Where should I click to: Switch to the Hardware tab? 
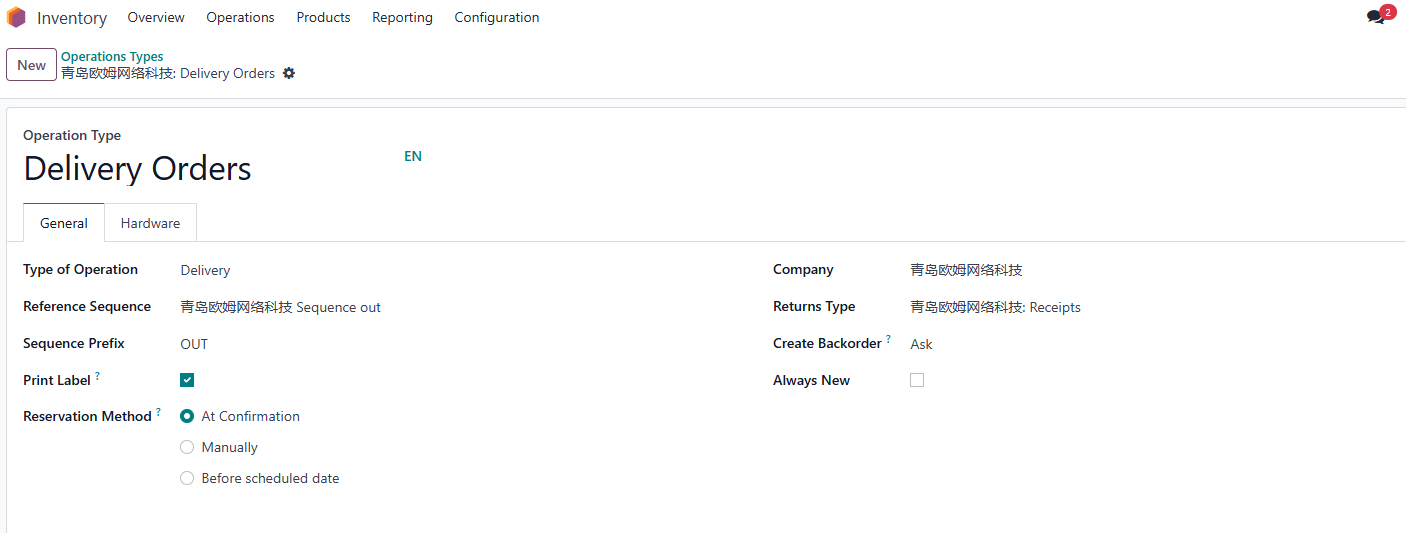point(150,223)
